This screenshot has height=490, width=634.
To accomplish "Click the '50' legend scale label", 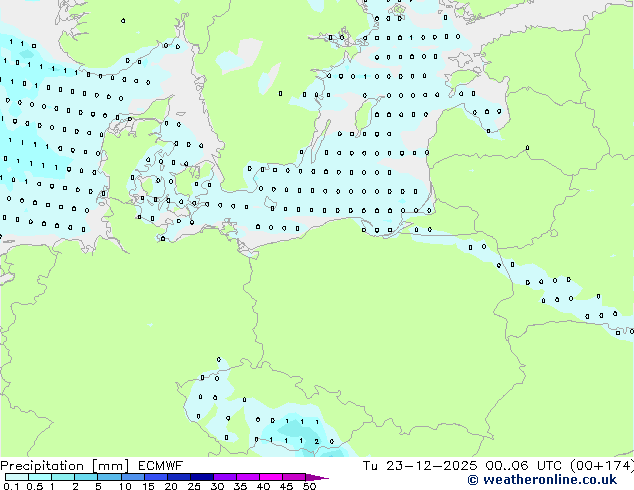I will (309, 486).
